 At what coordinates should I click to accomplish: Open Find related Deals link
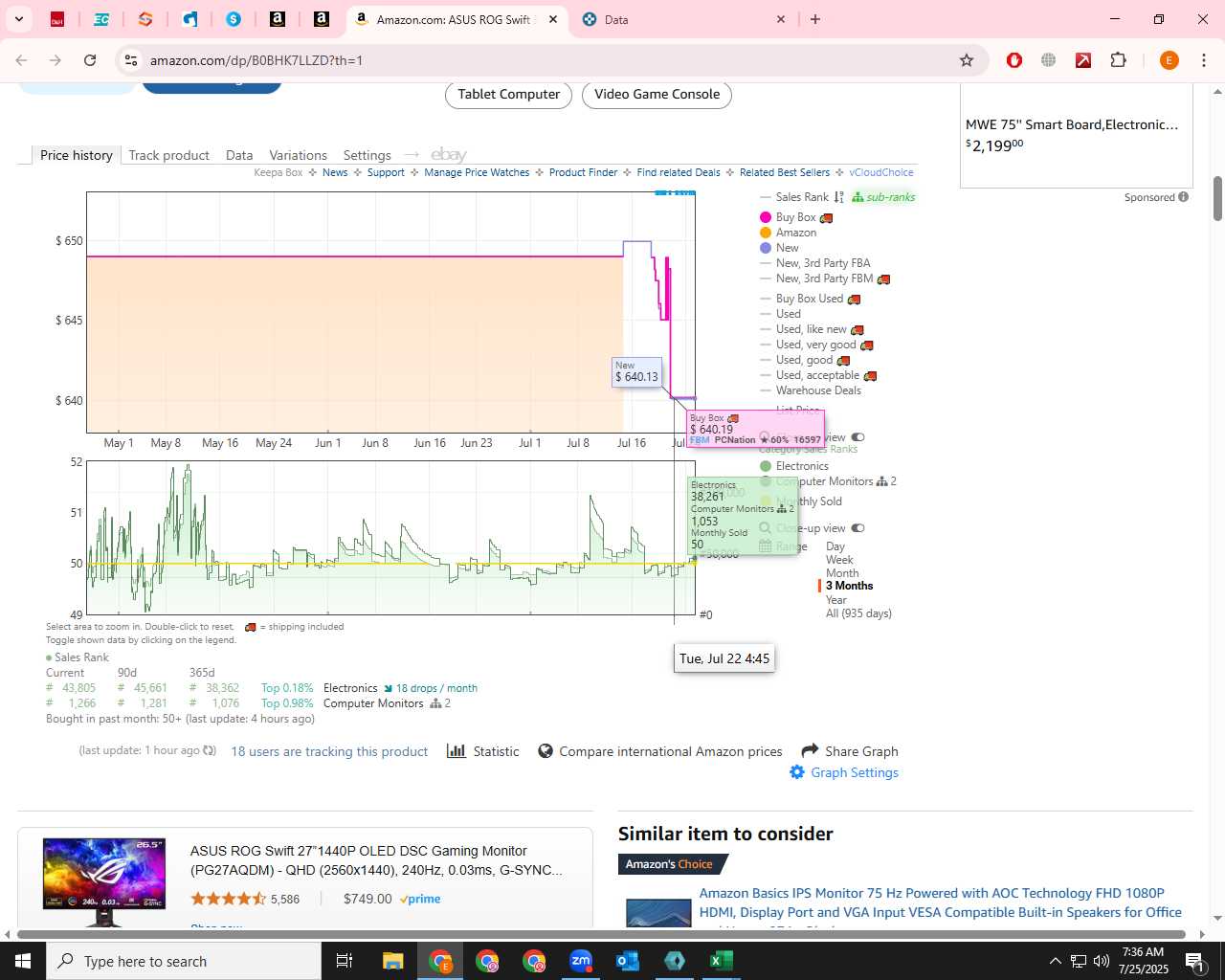[x=679, y=172]
